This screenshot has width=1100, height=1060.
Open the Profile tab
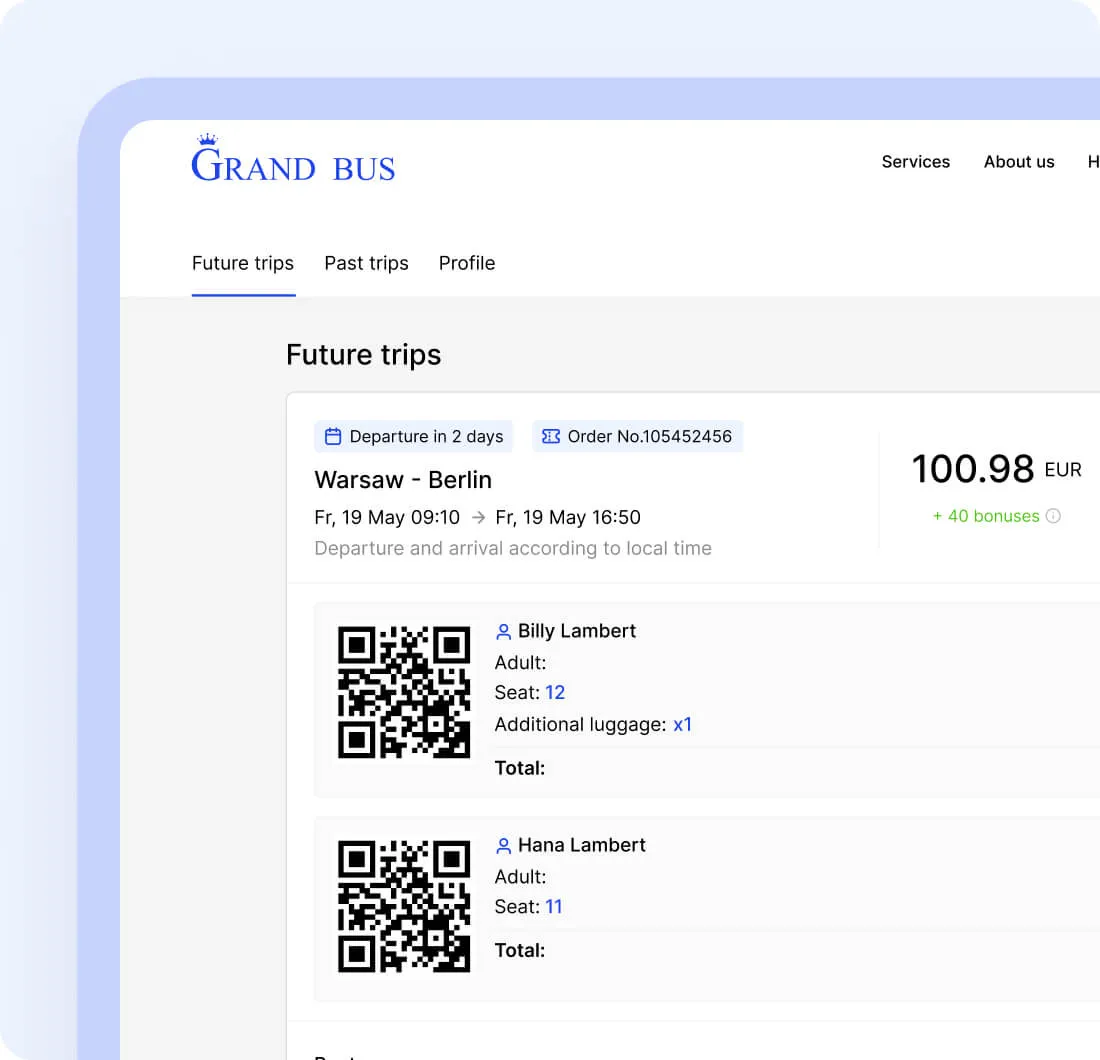(467, 263)
